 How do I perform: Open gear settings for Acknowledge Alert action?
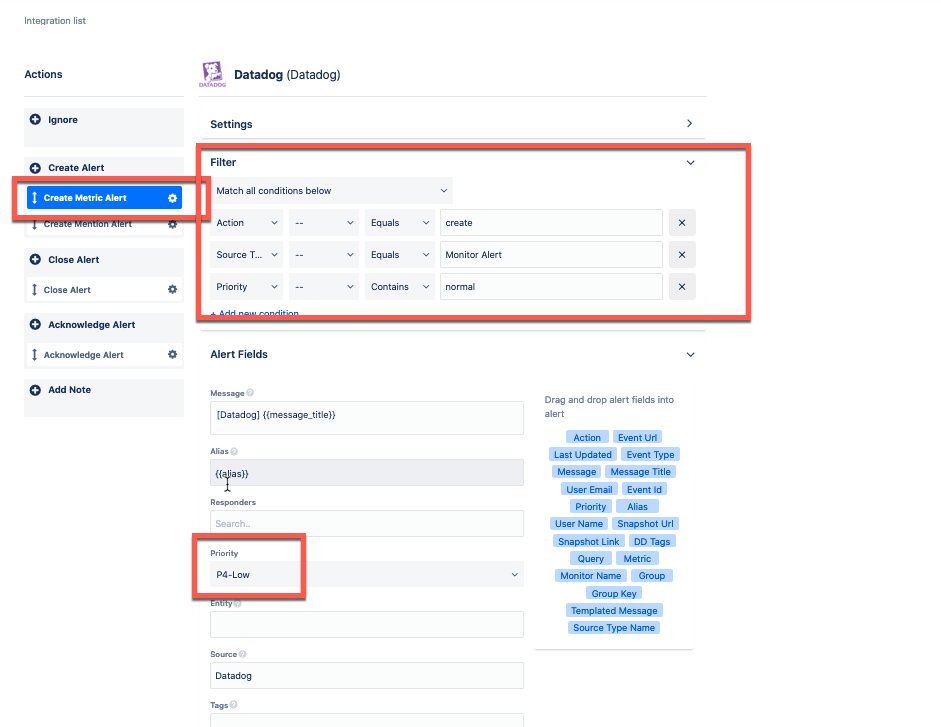[172, 354]
